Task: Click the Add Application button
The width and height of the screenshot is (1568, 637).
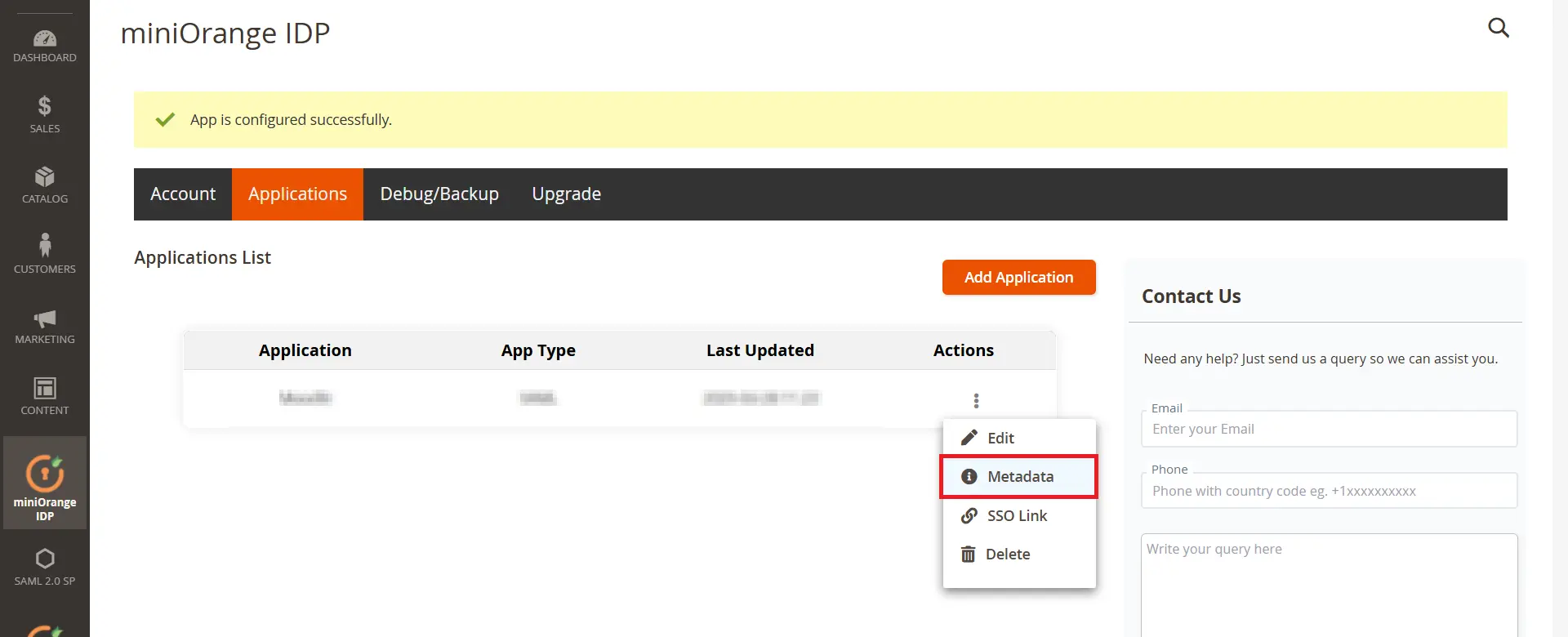Action: 1018,278
